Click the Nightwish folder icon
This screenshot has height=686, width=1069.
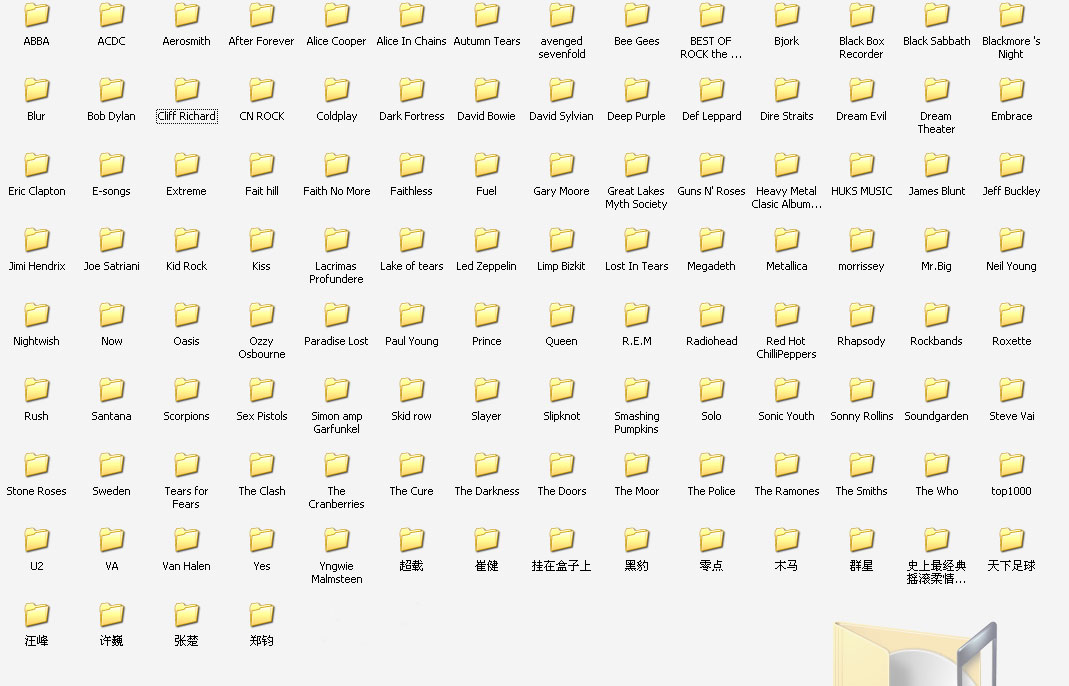(37, 314)
